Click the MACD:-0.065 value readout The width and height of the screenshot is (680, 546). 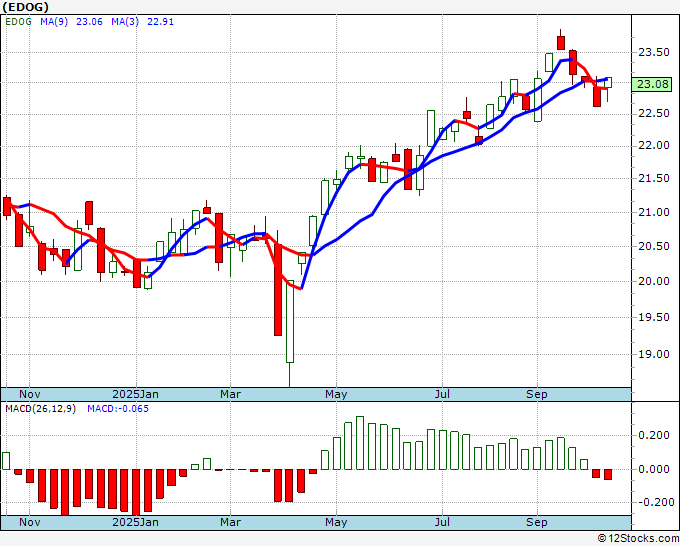click(118, 409)
